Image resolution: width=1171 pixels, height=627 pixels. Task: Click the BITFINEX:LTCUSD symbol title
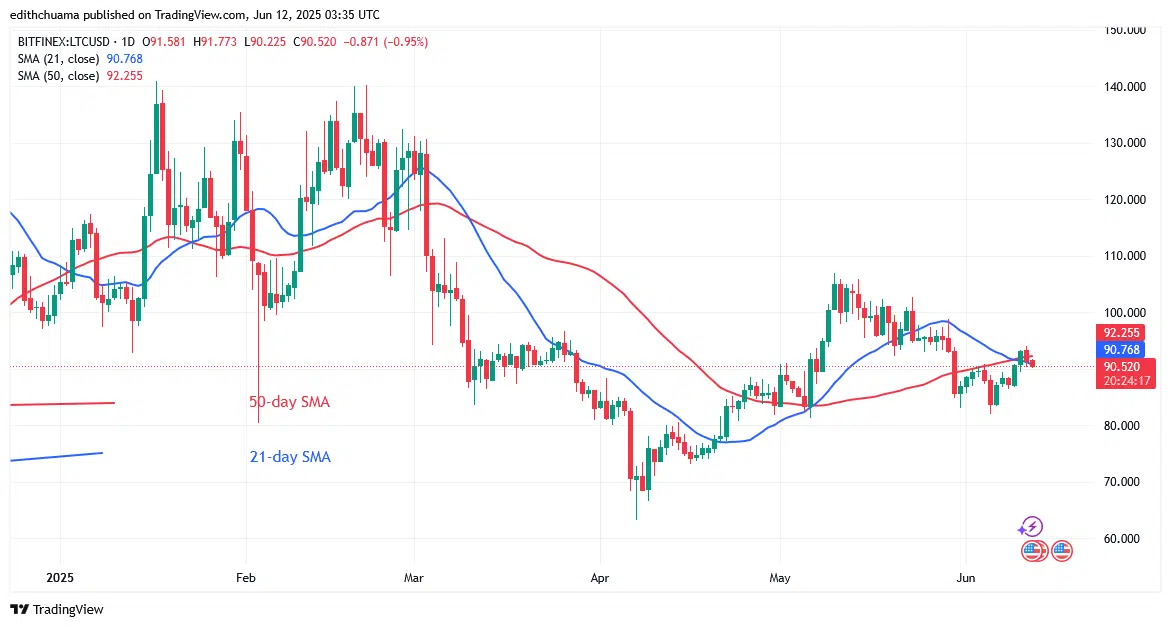click(62, 40)
